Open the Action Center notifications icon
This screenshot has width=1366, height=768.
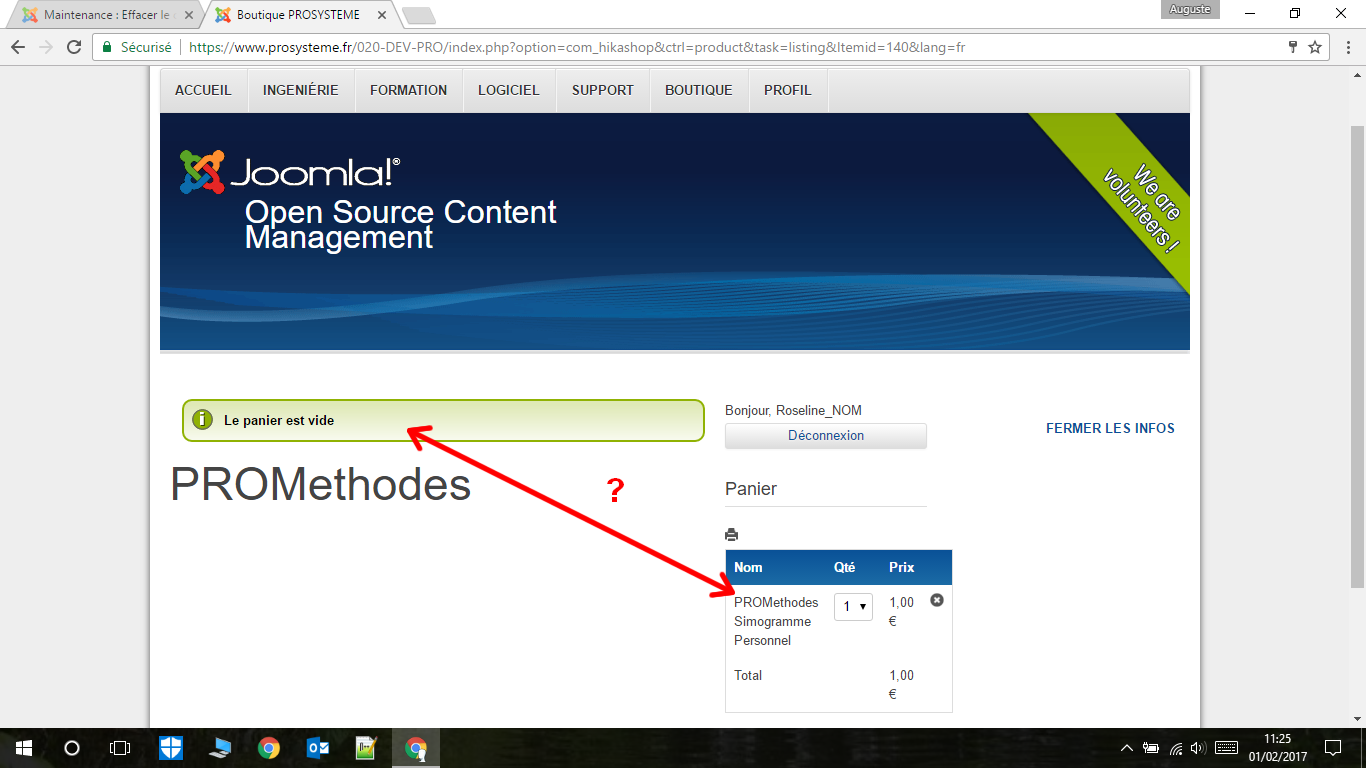[x=1333, y=748]
